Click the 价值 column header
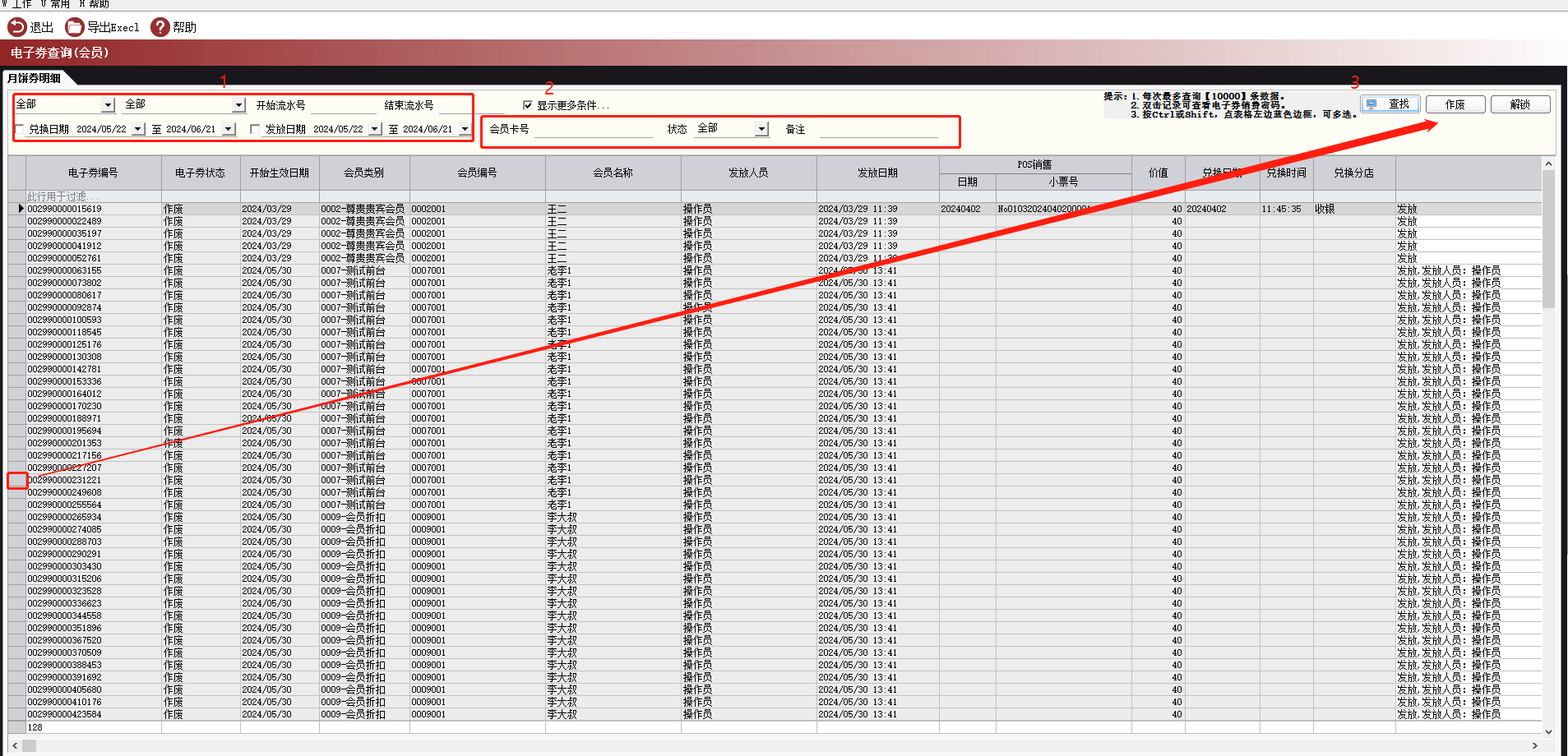The height and width of the screenshot is (756, 1568). tap(1158, 173)
